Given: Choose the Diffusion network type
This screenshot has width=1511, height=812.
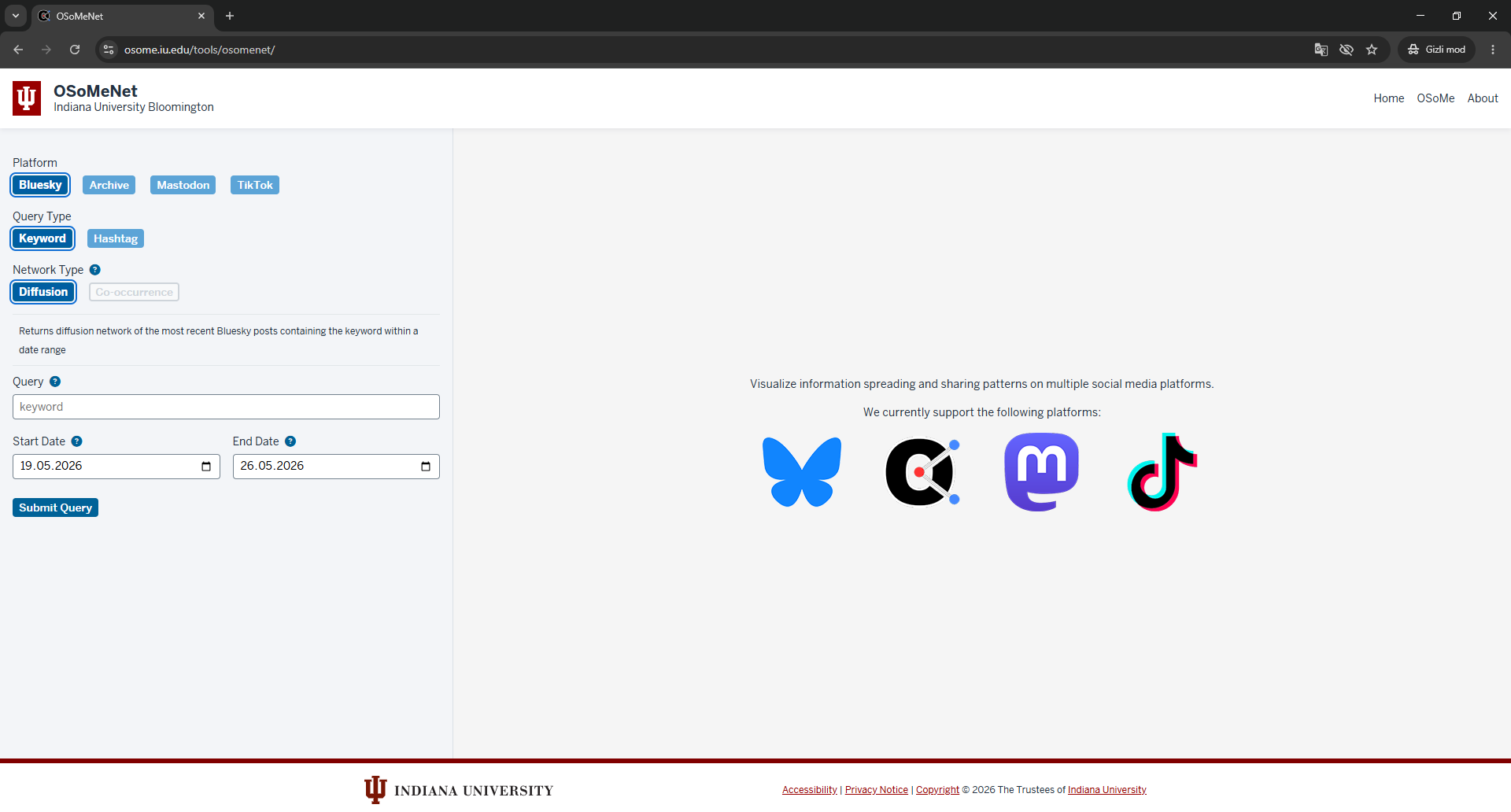Looking at the screenshot, I should [x=43, y=292].
